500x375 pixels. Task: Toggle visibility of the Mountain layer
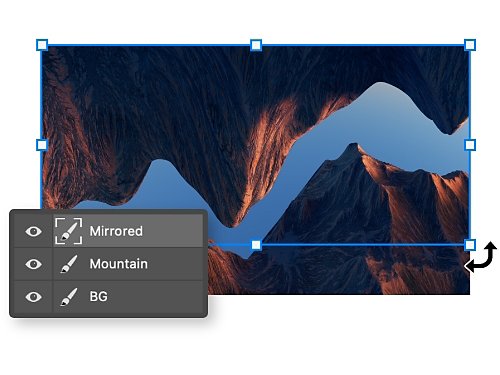click(33, 264)
